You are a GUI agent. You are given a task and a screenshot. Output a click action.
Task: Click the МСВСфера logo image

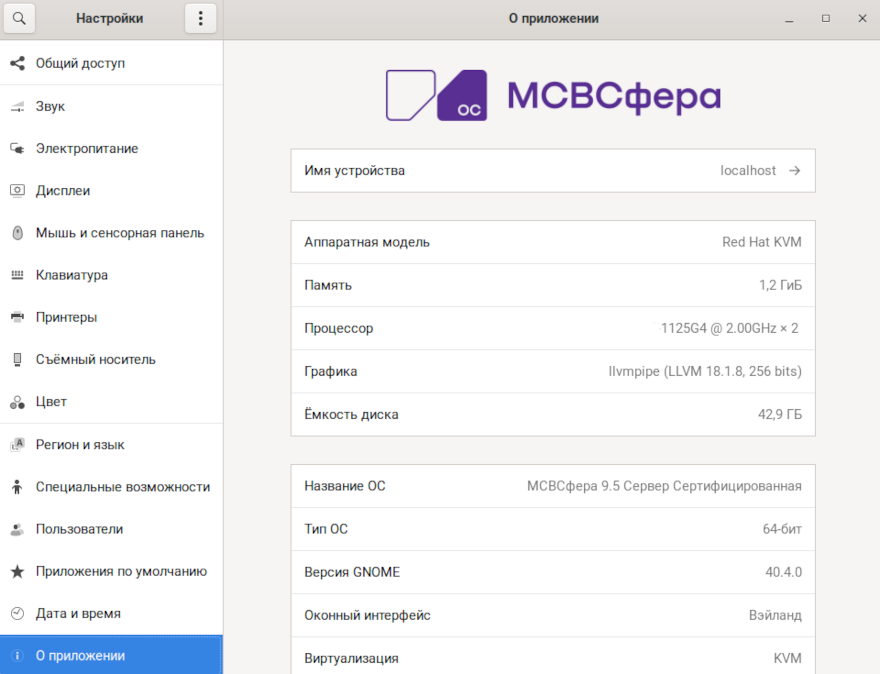pyautogui.click(x=552, y=95)
